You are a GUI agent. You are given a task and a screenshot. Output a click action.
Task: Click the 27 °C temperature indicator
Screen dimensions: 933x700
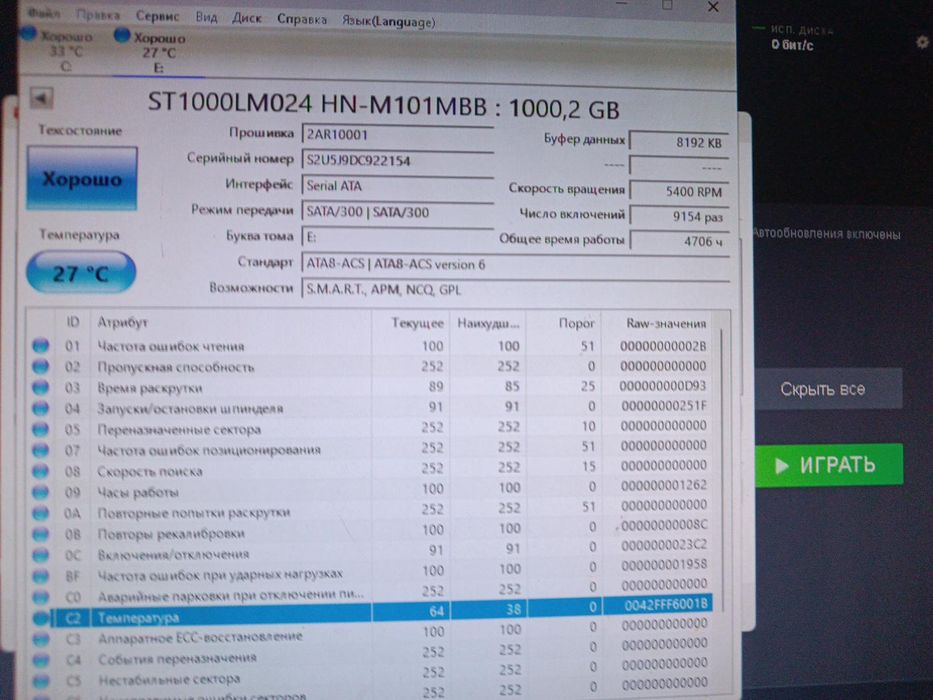(x=81, y=273)
